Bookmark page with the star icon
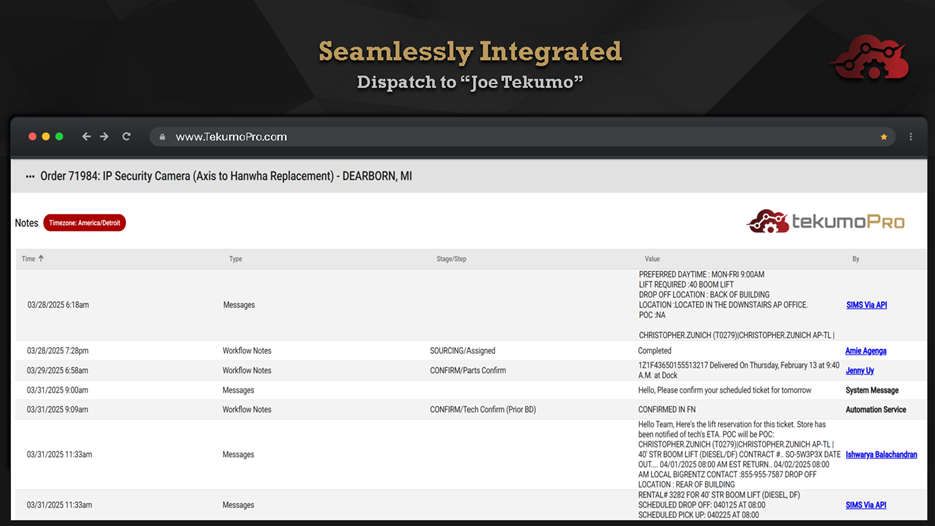The image size is (935, 526). [883, 137]
